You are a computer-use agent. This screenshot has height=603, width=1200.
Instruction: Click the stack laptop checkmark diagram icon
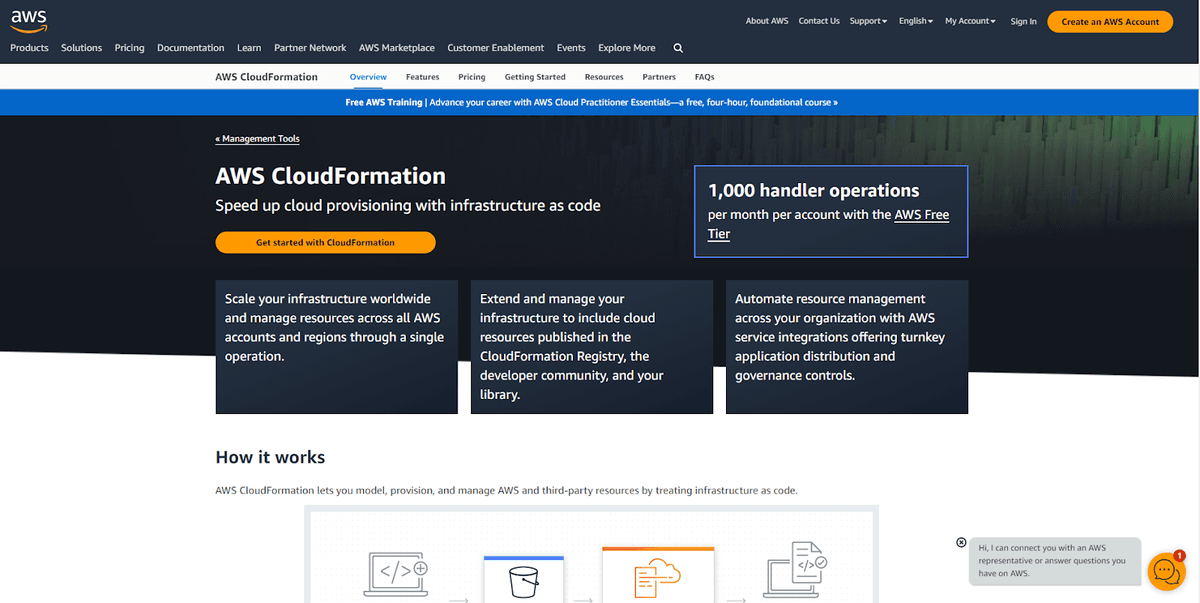coord(796,568)
